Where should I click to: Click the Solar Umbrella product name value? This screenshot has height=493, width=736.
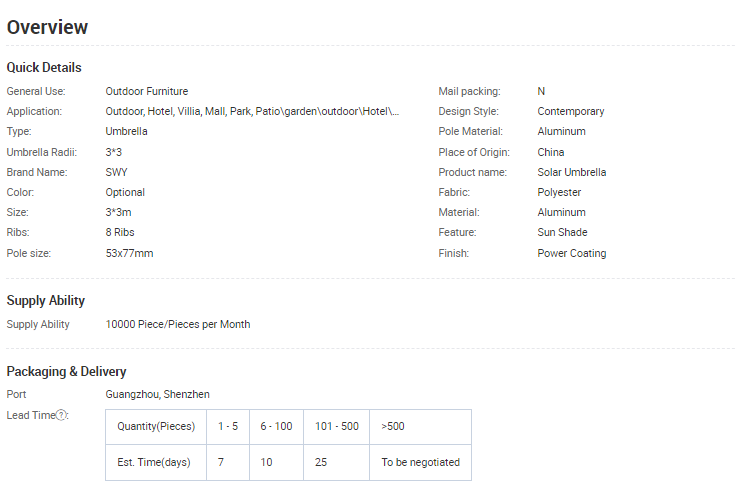[x=571, y=172]
